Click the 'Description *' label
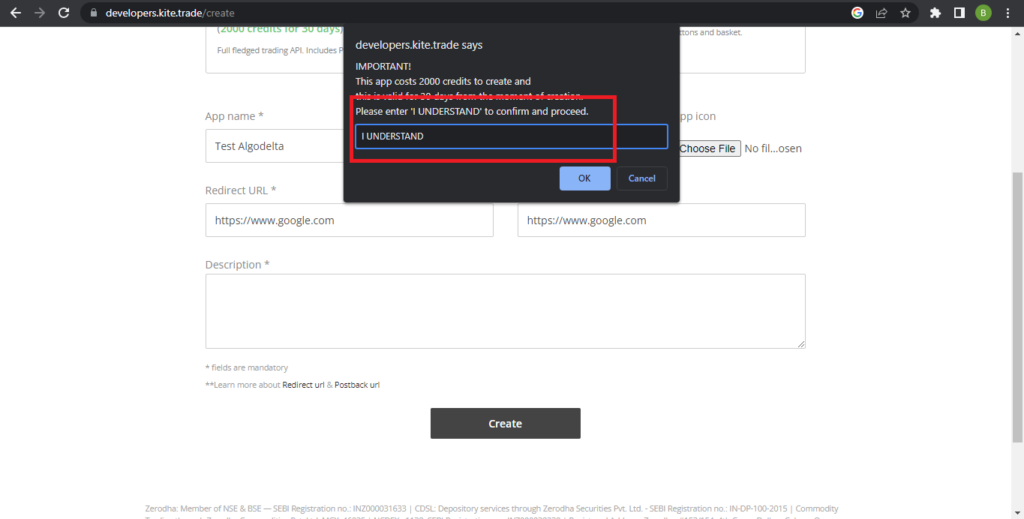 [x=237, y=265]
